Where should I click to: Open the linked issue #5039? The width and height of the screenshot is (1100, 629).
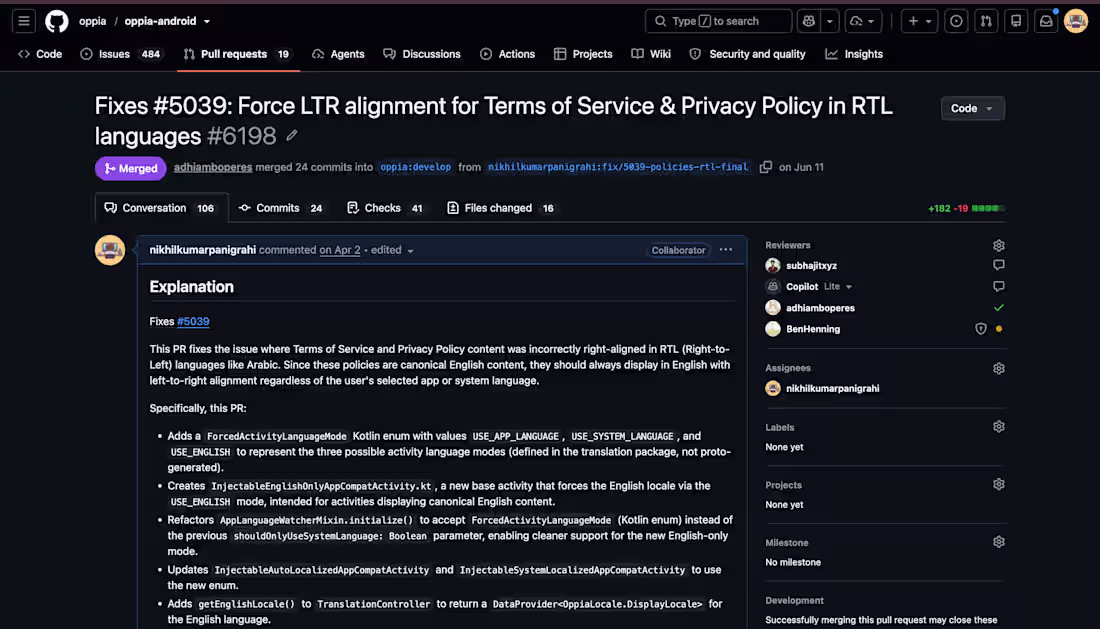[193, 321]
